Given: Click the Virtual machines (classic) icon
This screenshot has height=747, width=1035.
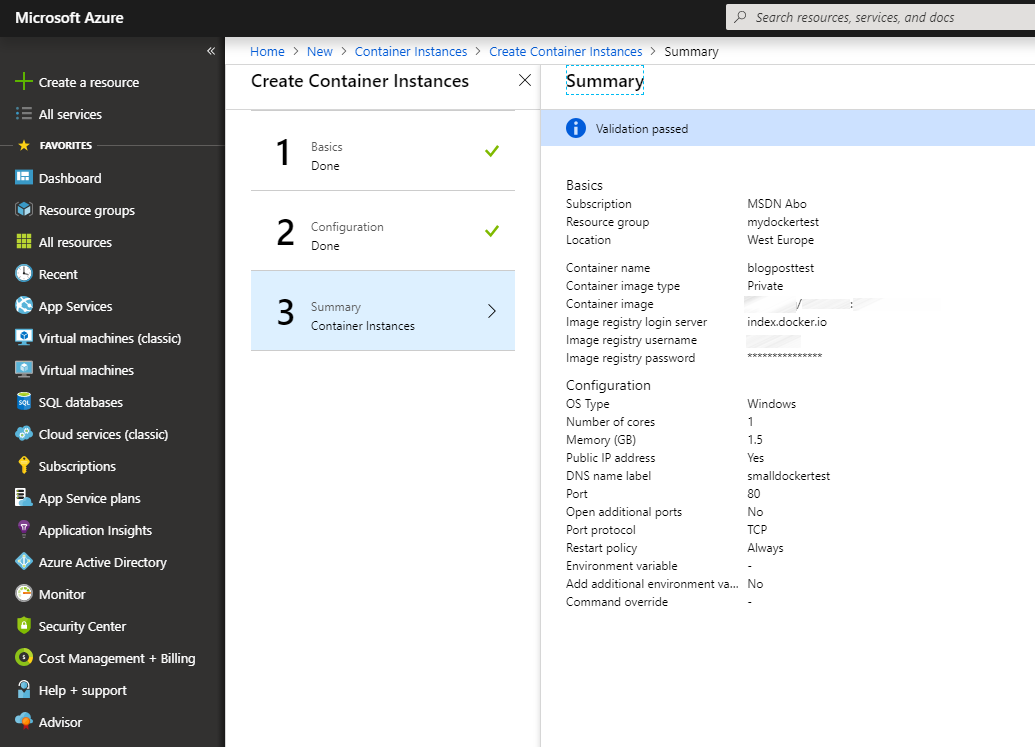Looking at the screenshot, I should 24,337.
